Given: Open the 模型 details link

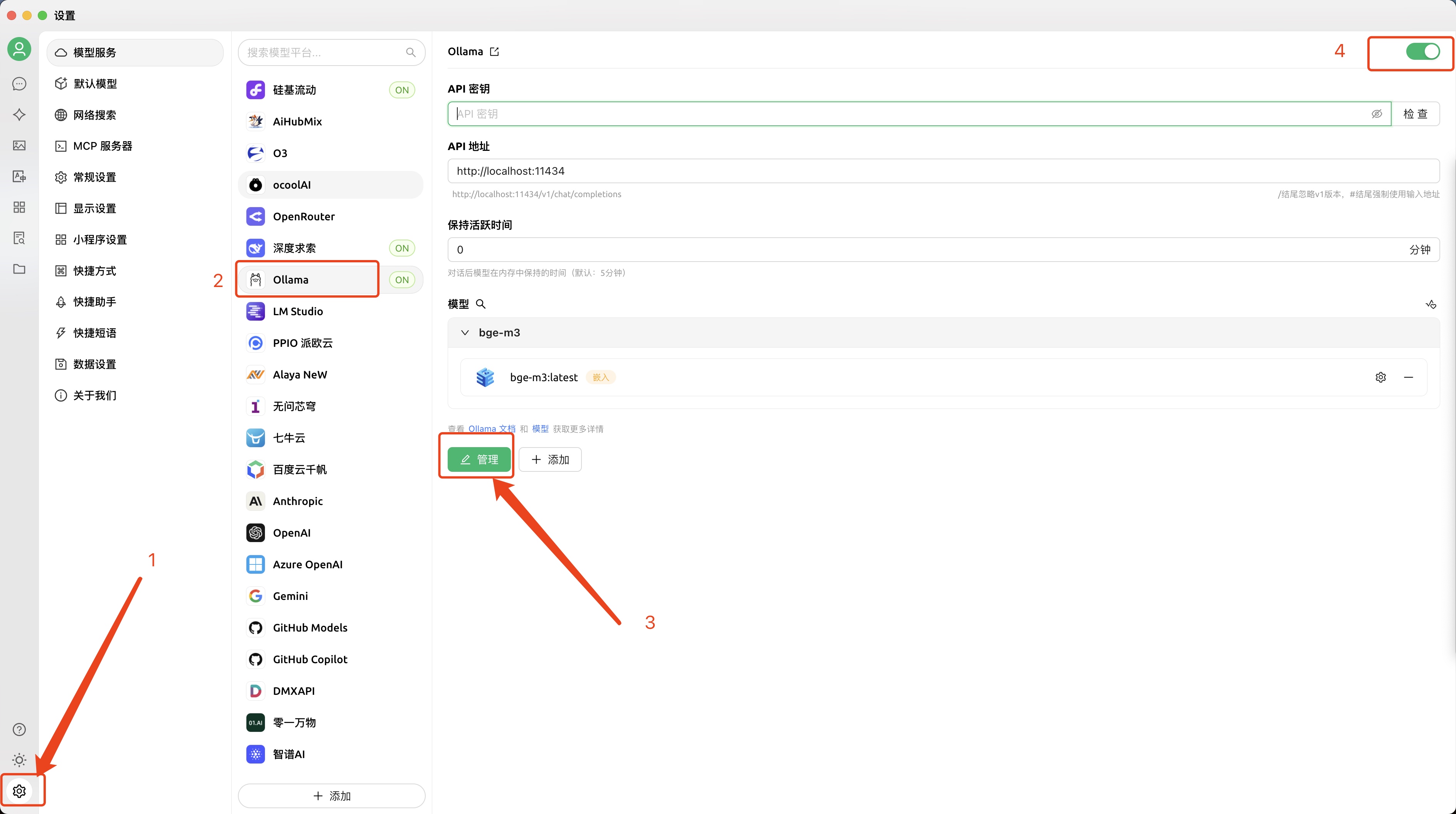Looking at the screenshot, I should [540, 429].
